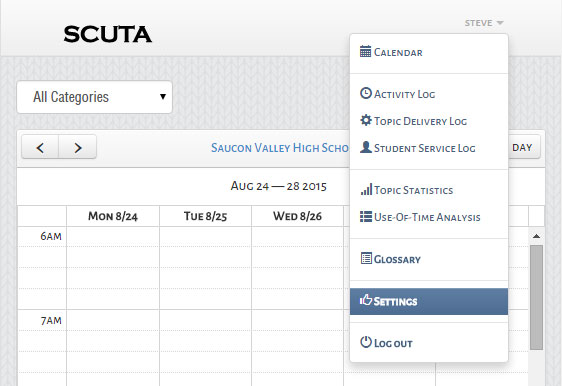Click the calendar vertical scrollbar thumb
Image resolution: width=562 pixels, height=386 pixels.
(x=536, y=297)
